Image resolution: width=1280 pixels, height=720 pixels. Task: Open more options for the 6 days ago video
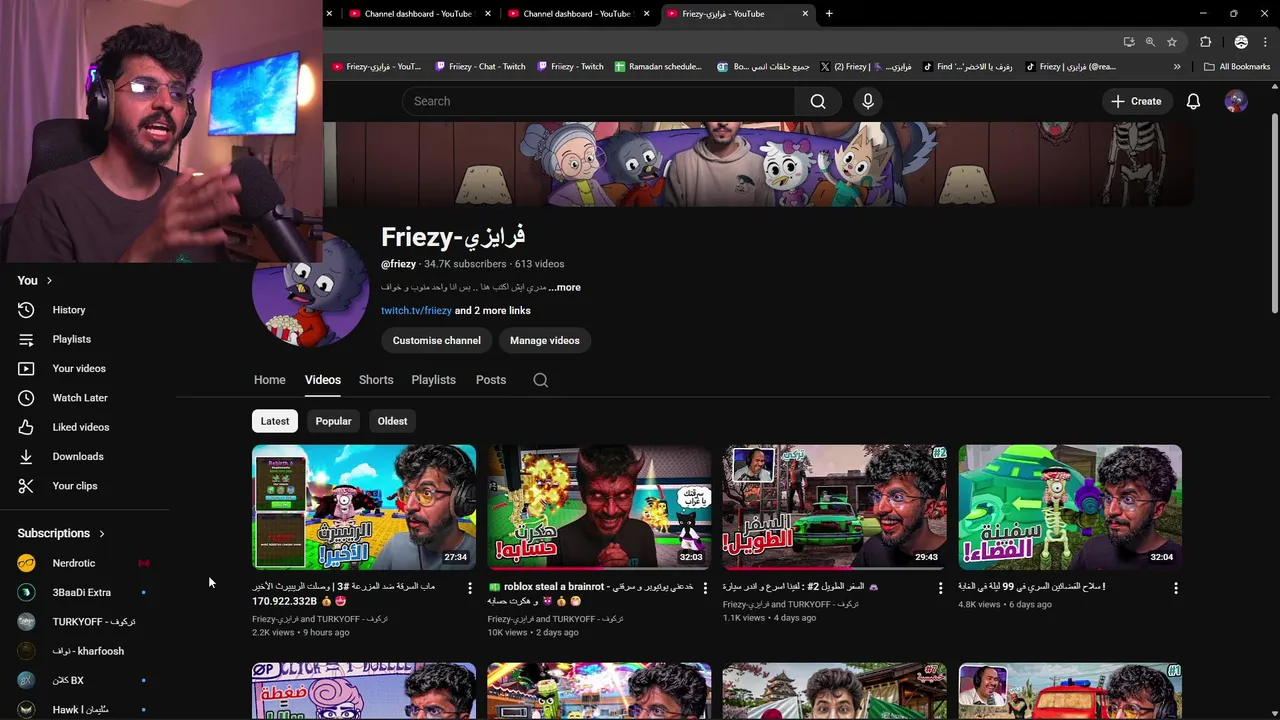pos(1176,588)
